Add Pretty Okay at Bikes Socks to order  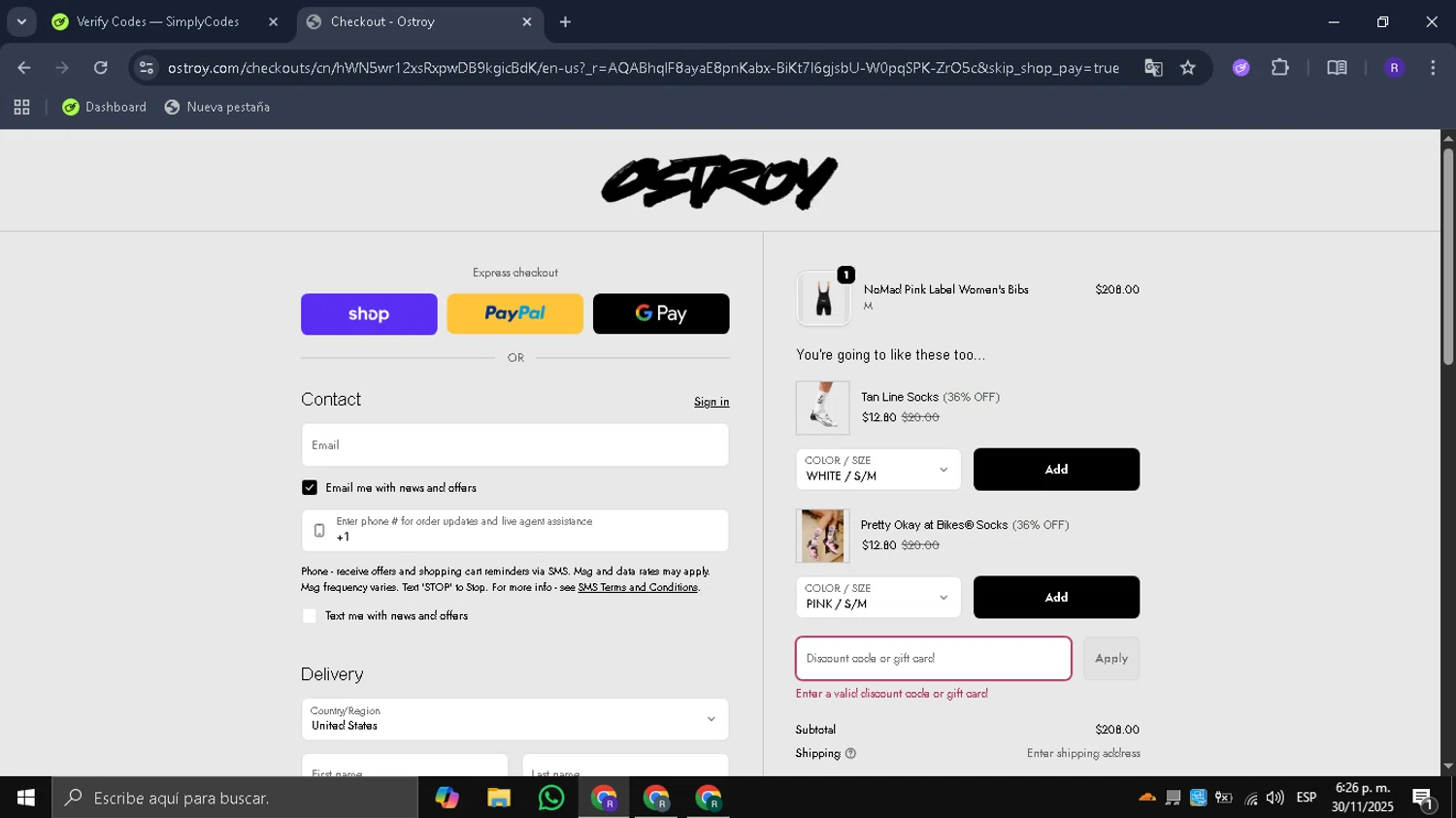[1056, 597]
